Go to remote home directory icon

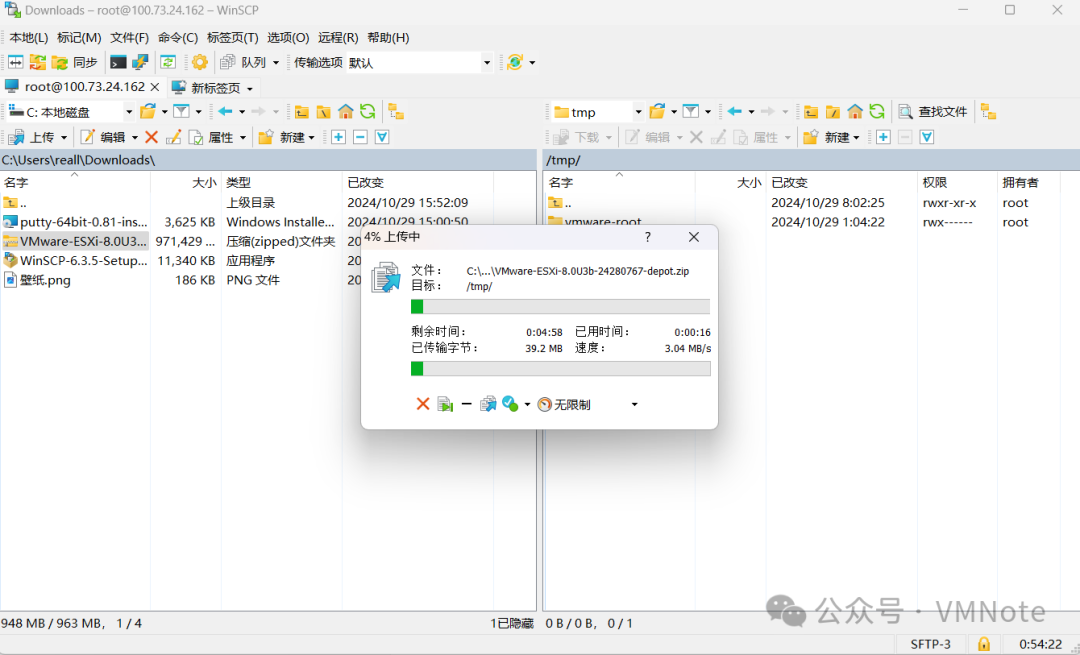(855, 112)
